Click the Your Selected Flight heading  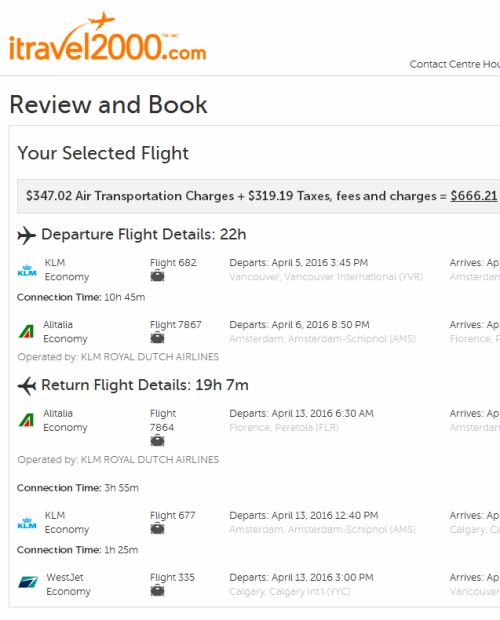pos(103,153)
